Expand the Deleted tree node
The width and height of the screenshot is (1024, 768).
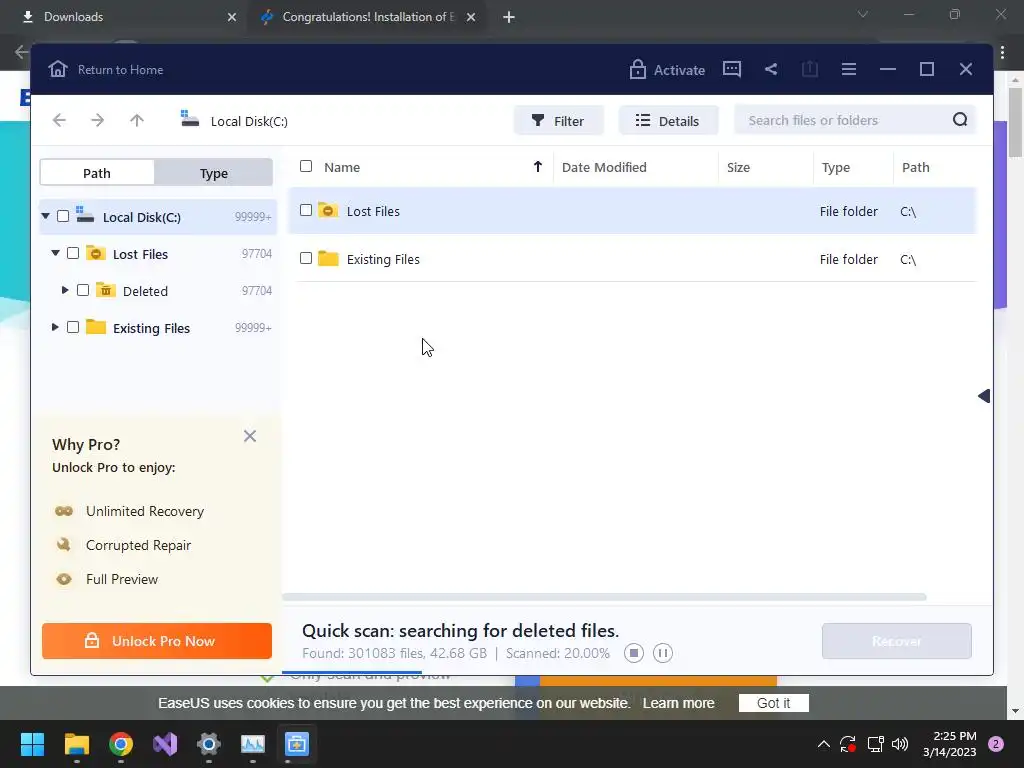click(65, 290)
